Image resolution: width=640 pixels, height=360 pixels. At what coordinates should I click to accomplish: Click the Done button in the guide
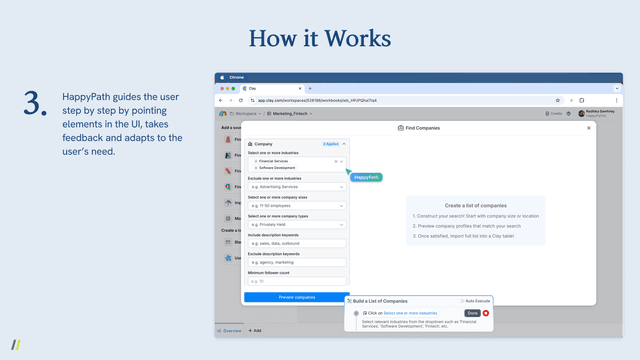coord(472,313)
